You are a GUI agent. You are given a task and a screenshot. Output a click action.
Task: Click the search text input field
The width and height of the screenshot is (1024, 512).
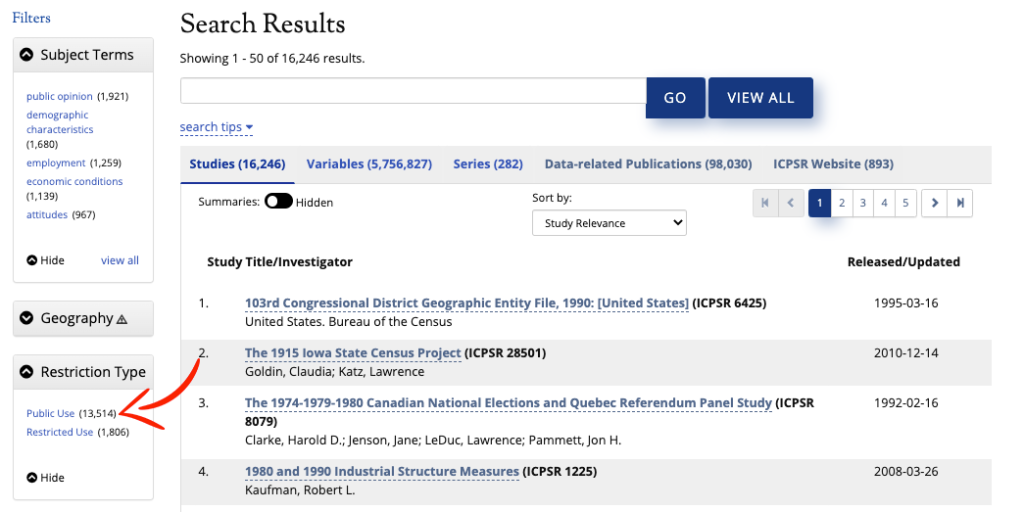point(413,91)
